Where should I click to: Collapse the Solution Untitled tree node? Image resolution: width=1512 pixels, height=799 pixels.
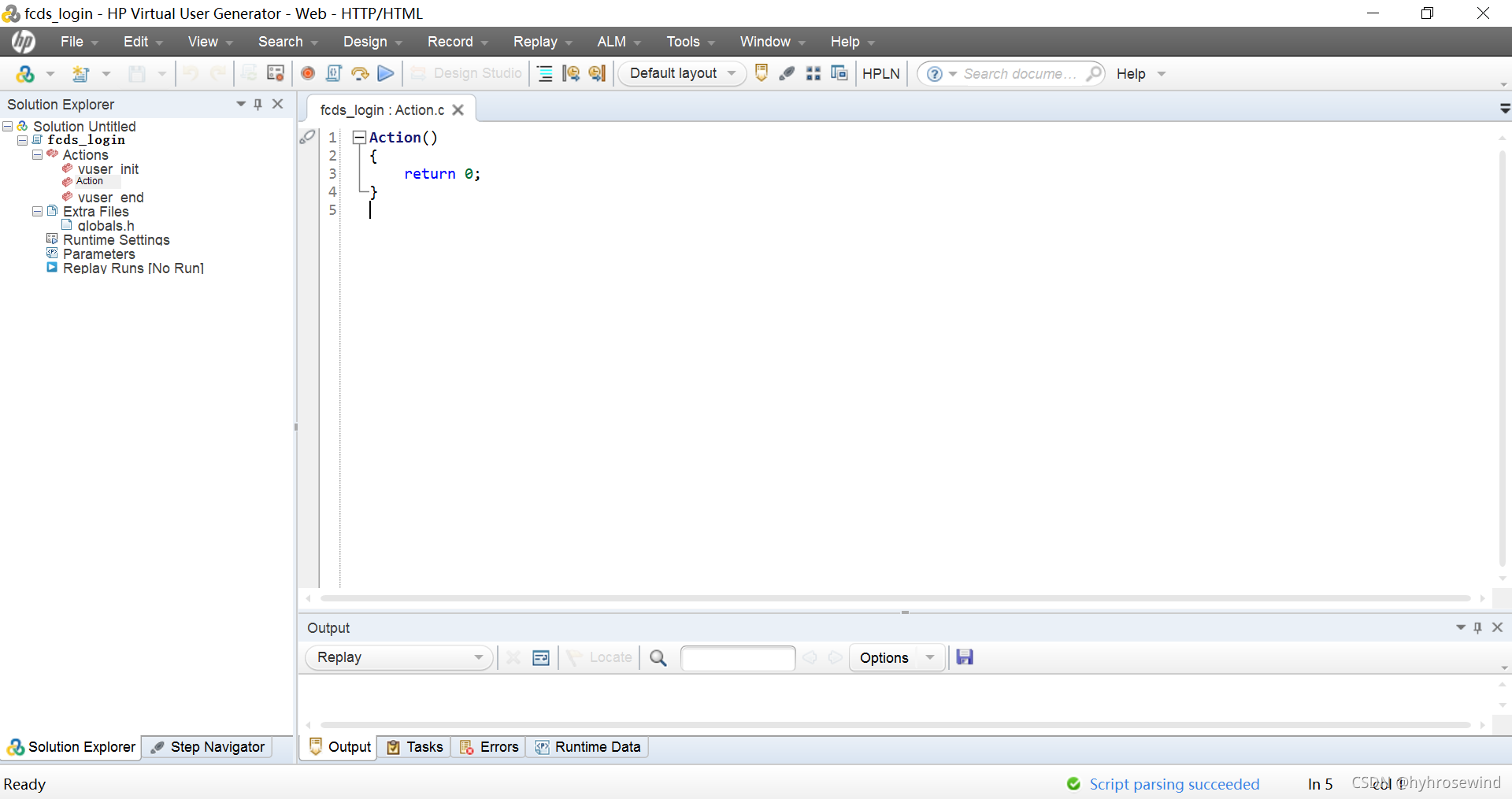coord(8,126)
